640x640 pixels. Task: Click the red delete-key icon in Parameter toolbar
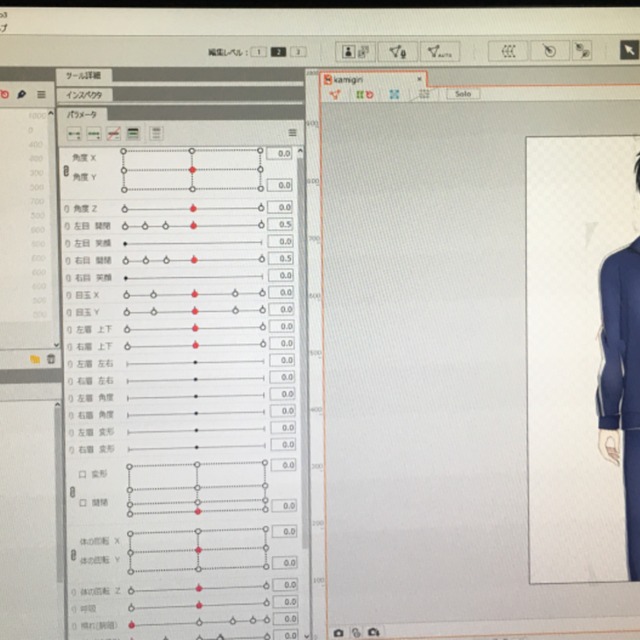tap(113, 133)
